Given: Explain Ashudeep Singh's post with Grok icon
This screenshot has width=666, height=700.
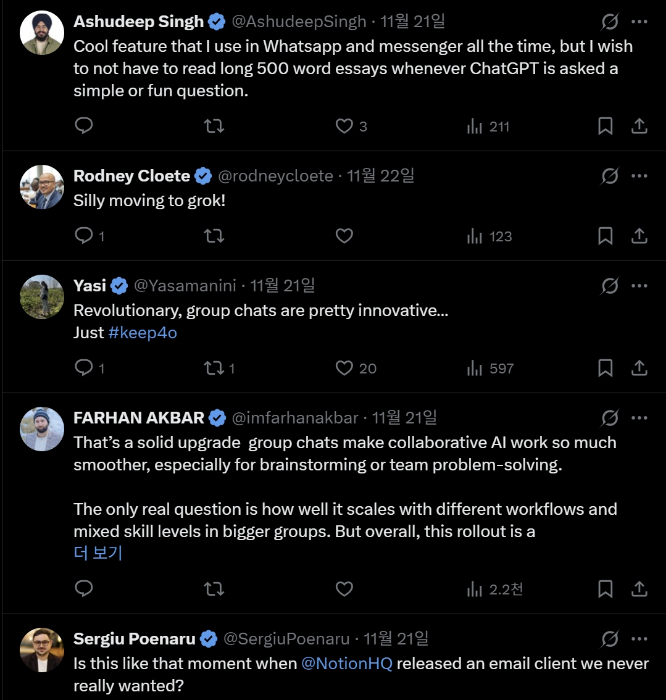Looking at the screenshot, I should tap(608, 22).
